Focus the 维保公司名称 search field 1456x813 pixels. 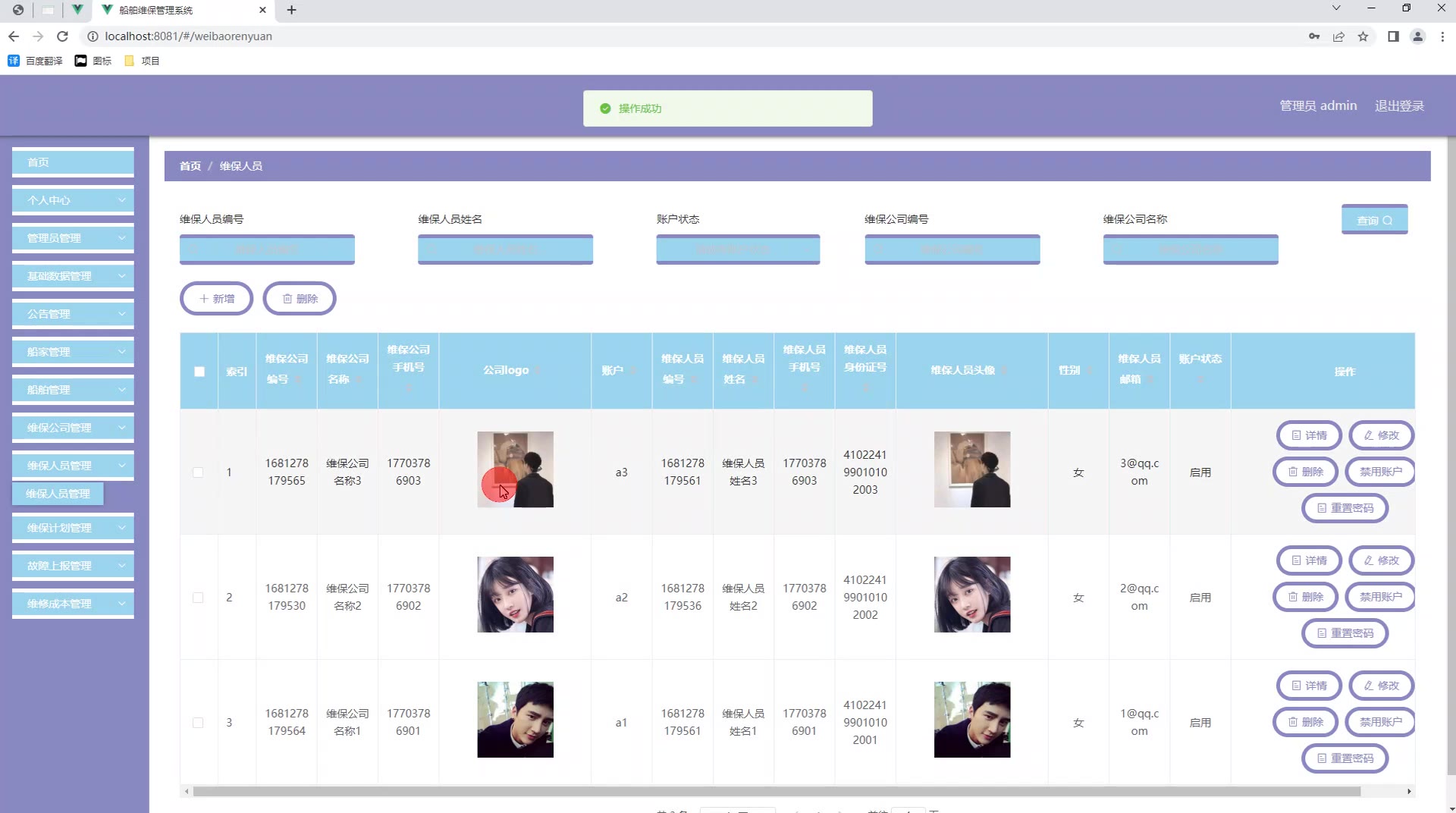click(x=1191, y=250)
